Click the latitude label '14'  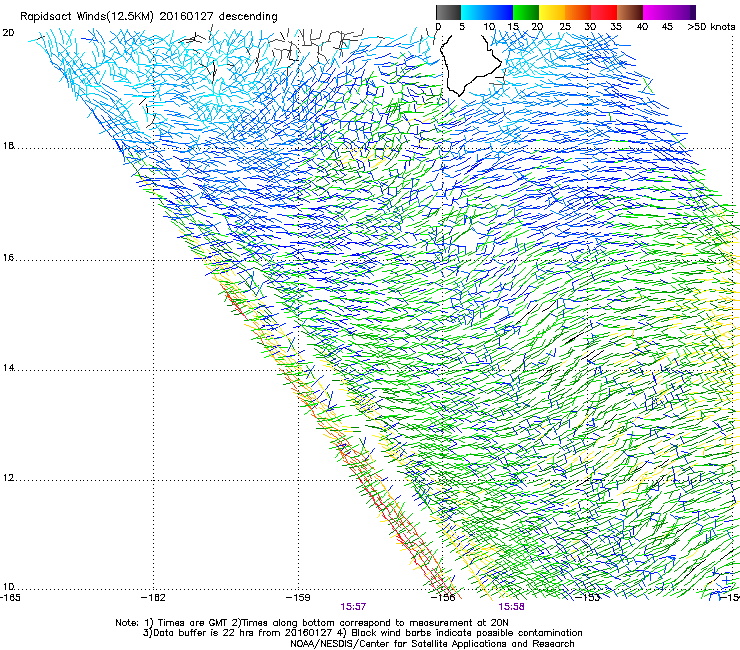tap(8, 368)
